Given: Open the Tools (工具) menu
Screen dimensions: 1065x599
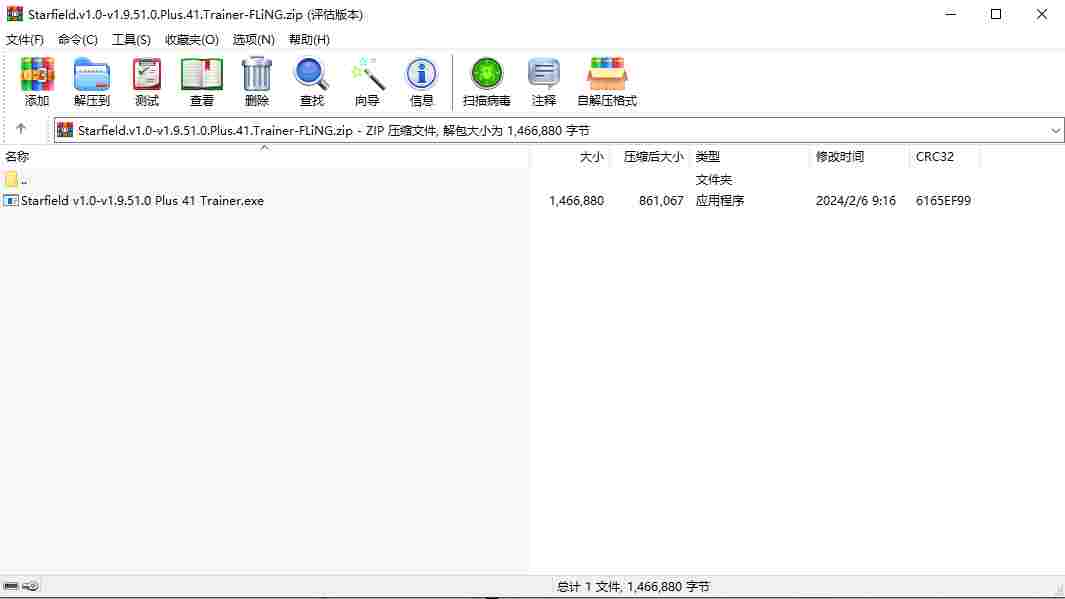Looking at the screenshot, I should click(x=131, y=39).
